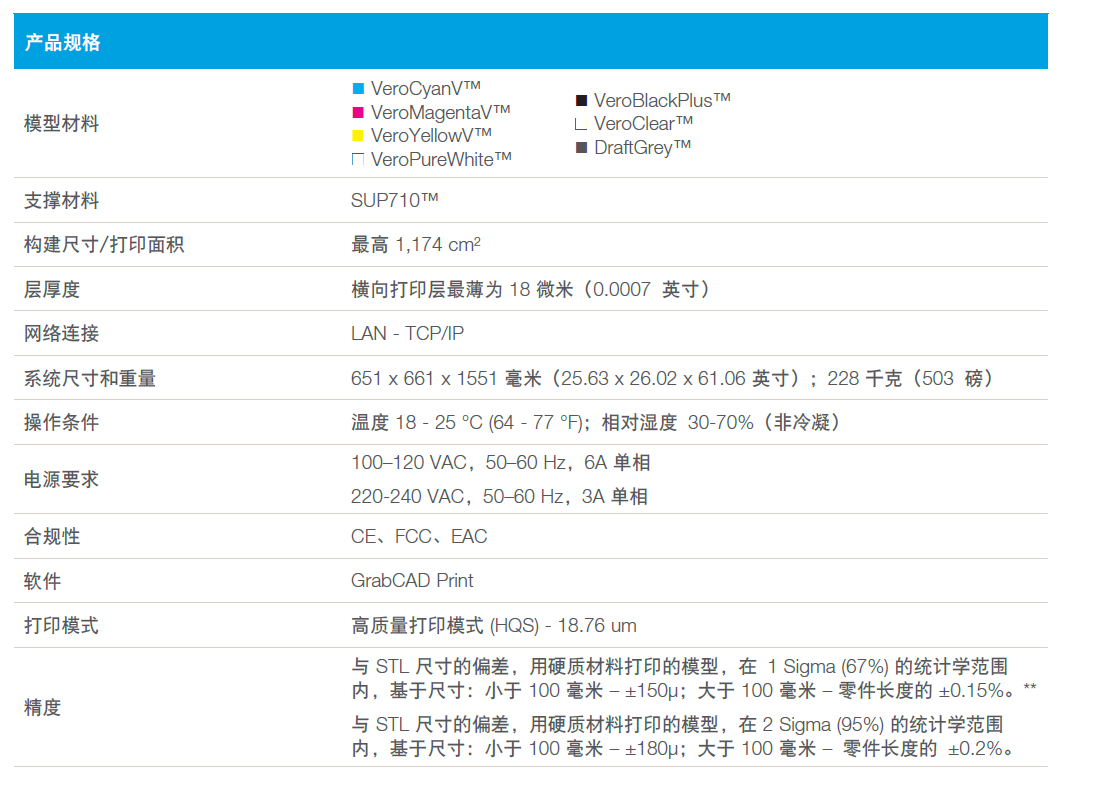
Task: Click the 系统尺寸和重量 row label
Action: [x=90, y=379]
